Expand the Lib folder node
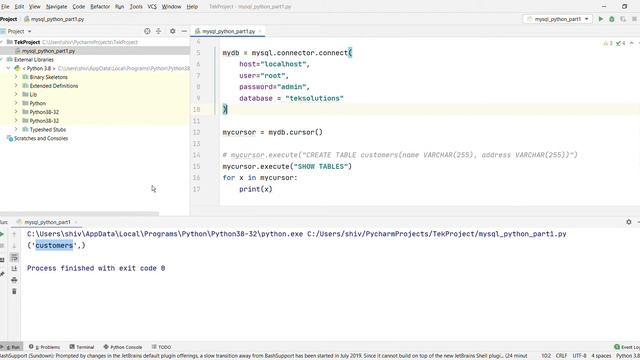This screenshot has height=360, width=640. tap(16, 94)
